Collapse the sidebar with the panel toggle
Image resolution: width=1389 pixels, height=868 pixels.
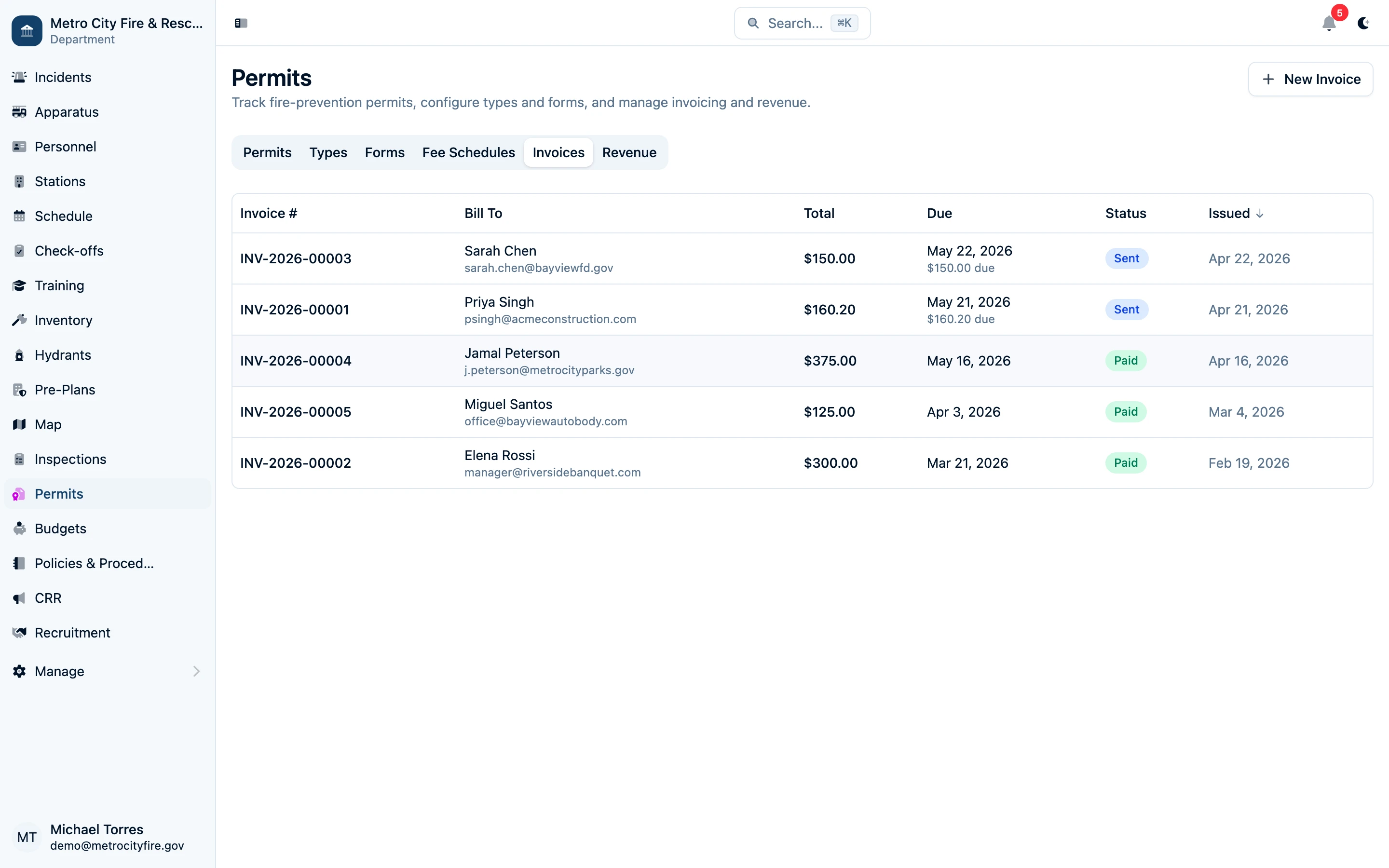tap(241, 23)
